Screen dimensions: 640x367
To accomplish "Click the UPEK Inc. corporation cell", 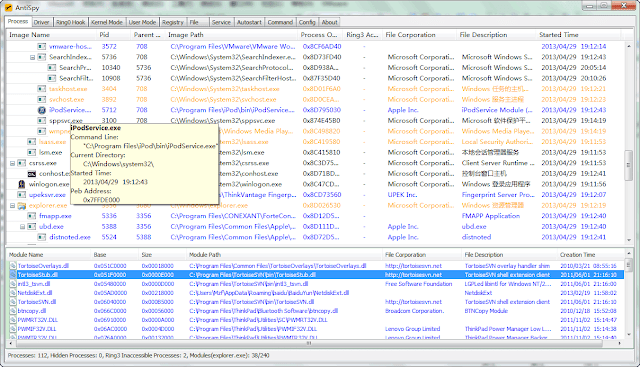I will (402, 195).
